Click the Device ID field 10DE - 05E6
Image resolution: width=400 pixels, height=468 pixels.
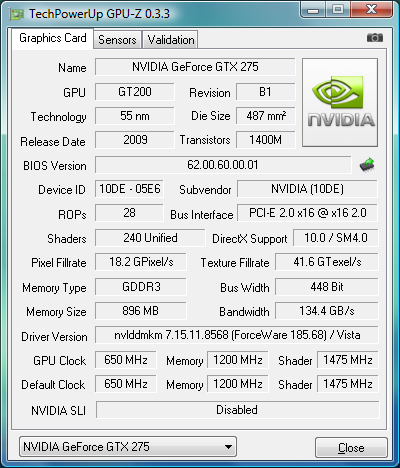129,189
